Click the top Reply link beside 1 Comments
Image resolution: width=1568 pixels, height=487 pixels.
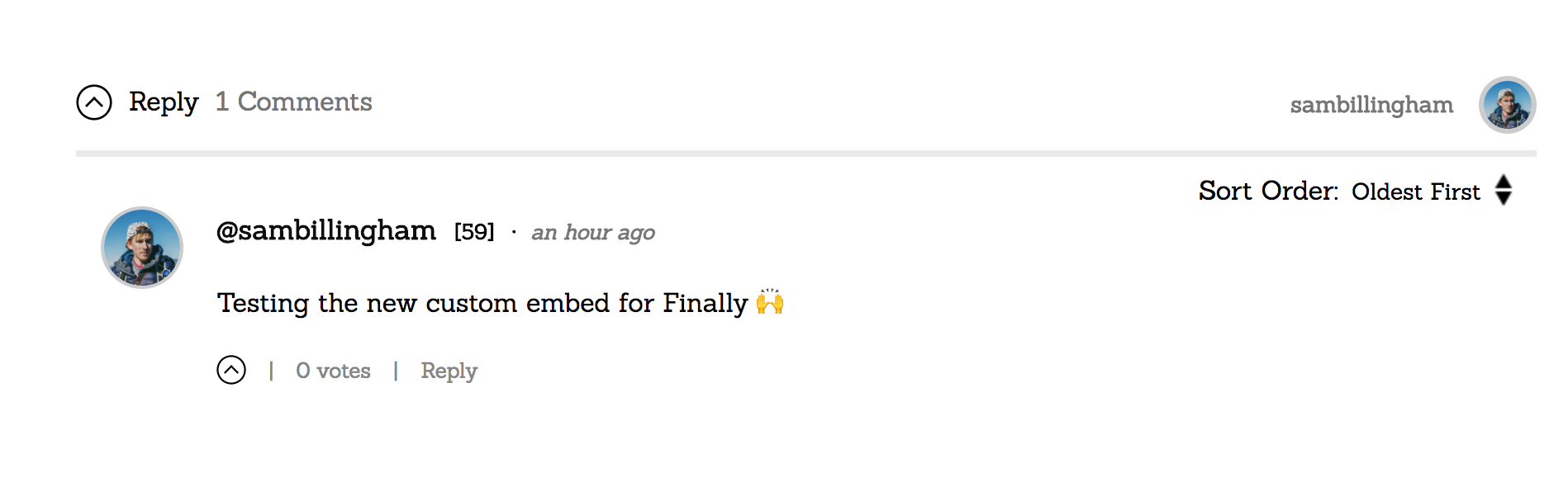click(164, 102)
